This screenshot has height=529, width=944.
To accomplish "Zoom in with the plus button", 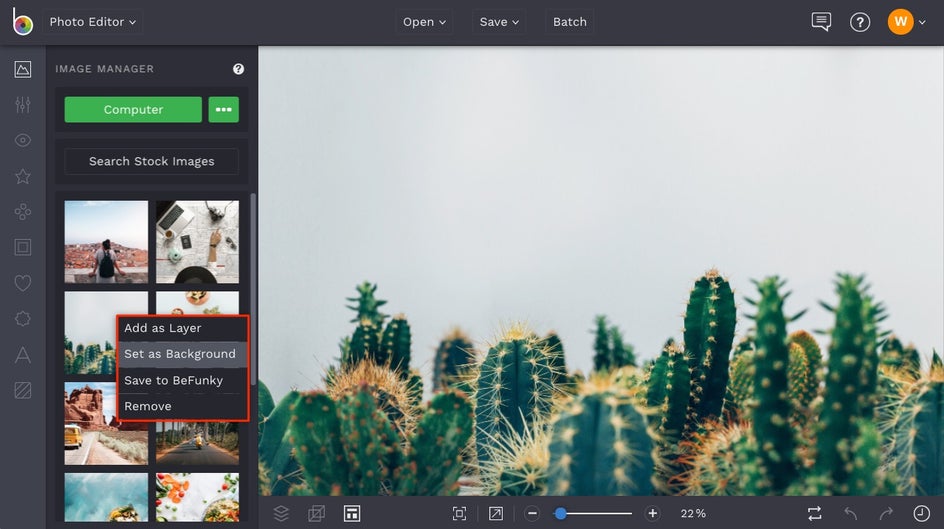I will pyautogui.click(x=653, y=513).
